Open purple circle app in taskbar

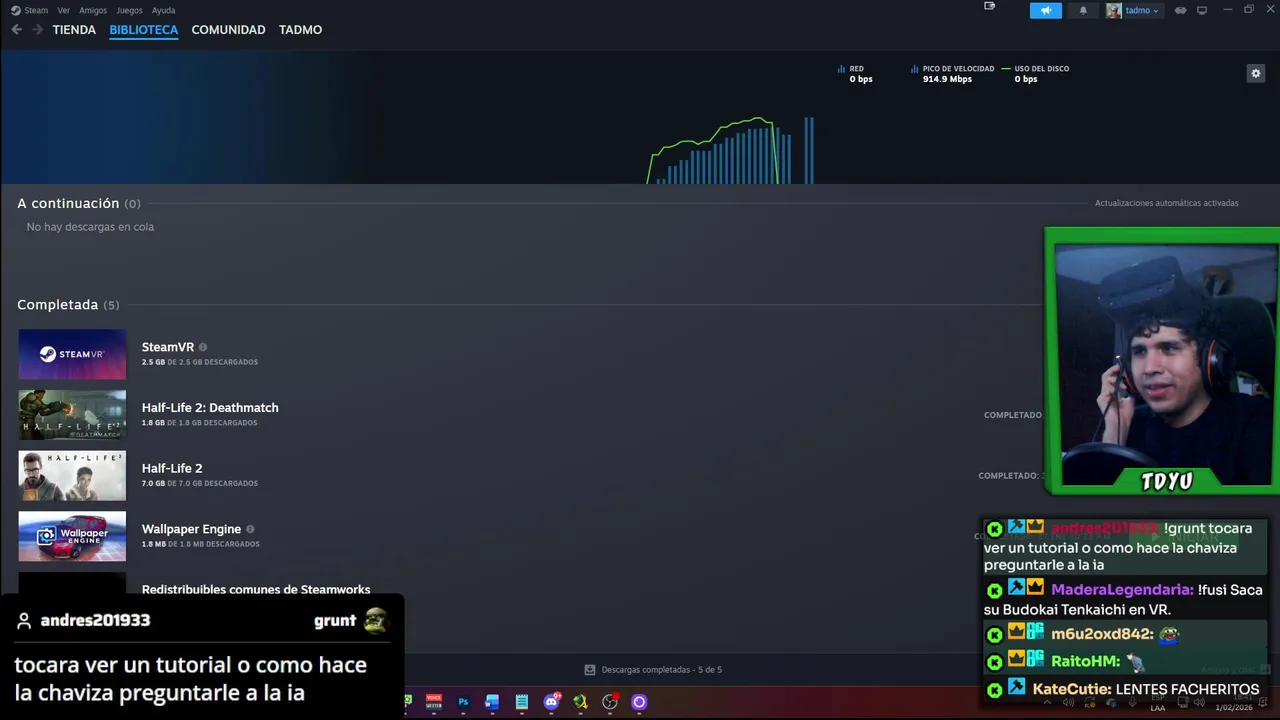pos(639,702)
